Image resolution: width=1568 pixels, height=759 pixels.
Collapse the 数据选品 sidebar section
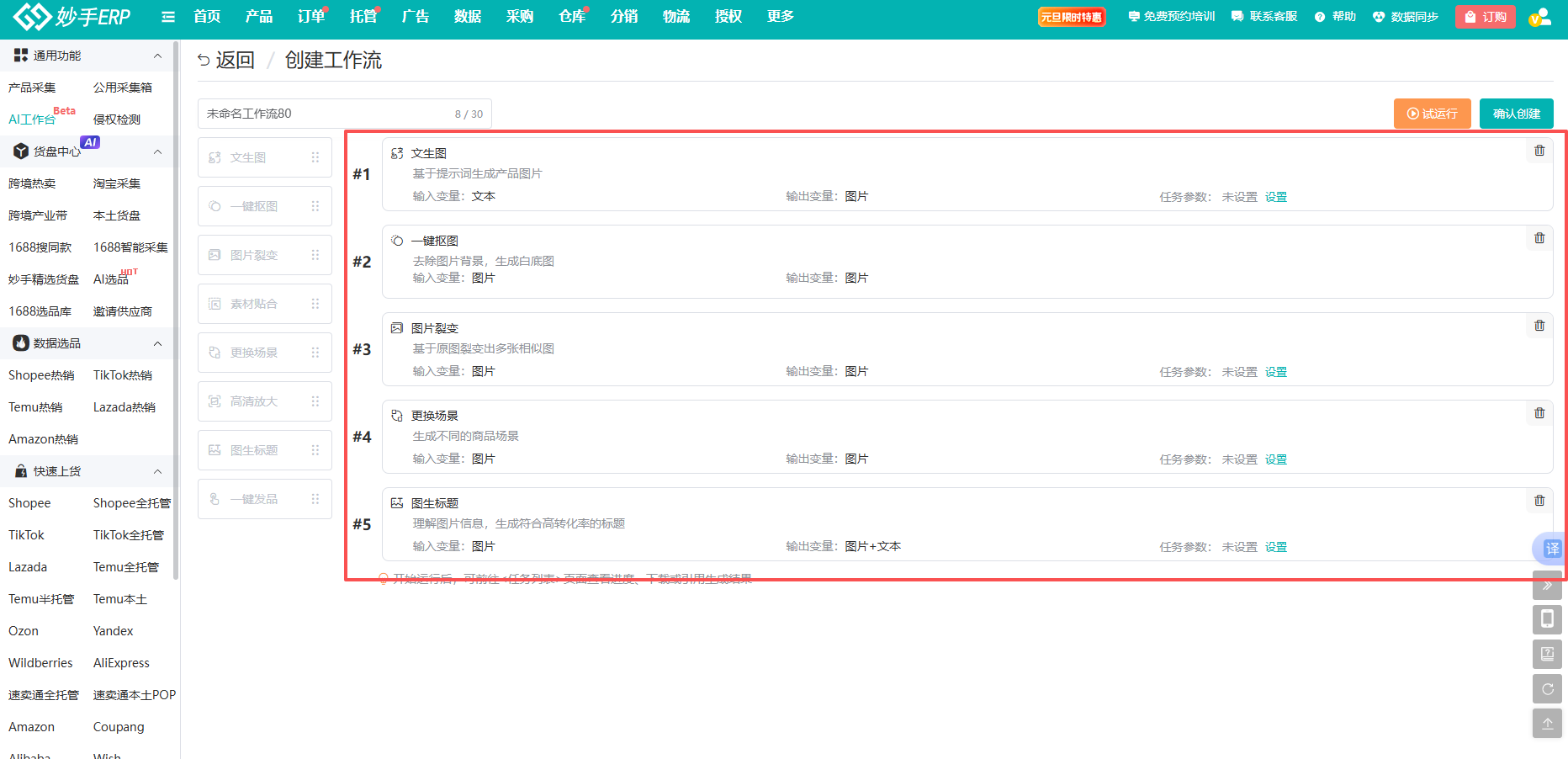157,343
